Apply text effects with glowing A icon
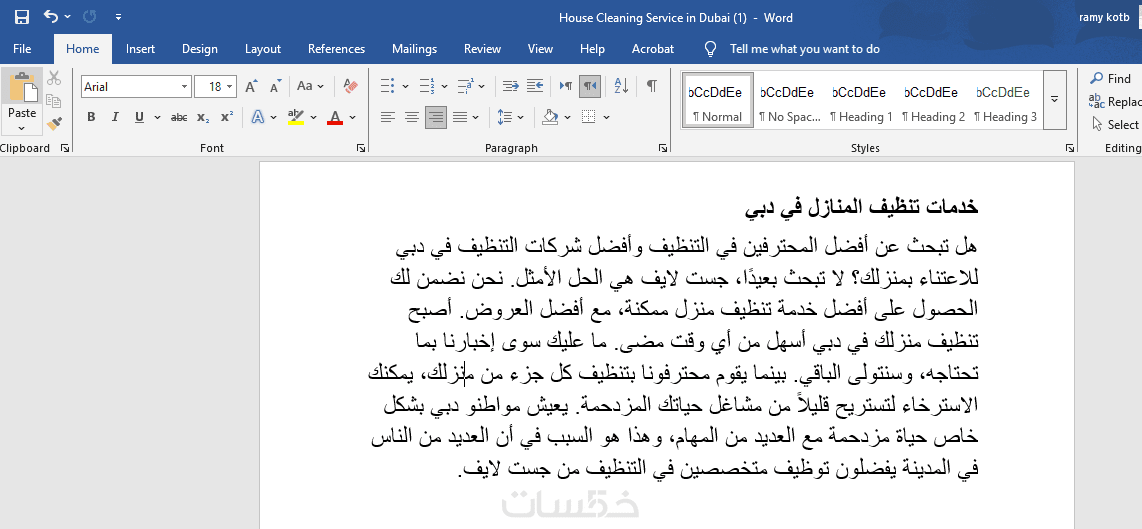 pos(257,117)
